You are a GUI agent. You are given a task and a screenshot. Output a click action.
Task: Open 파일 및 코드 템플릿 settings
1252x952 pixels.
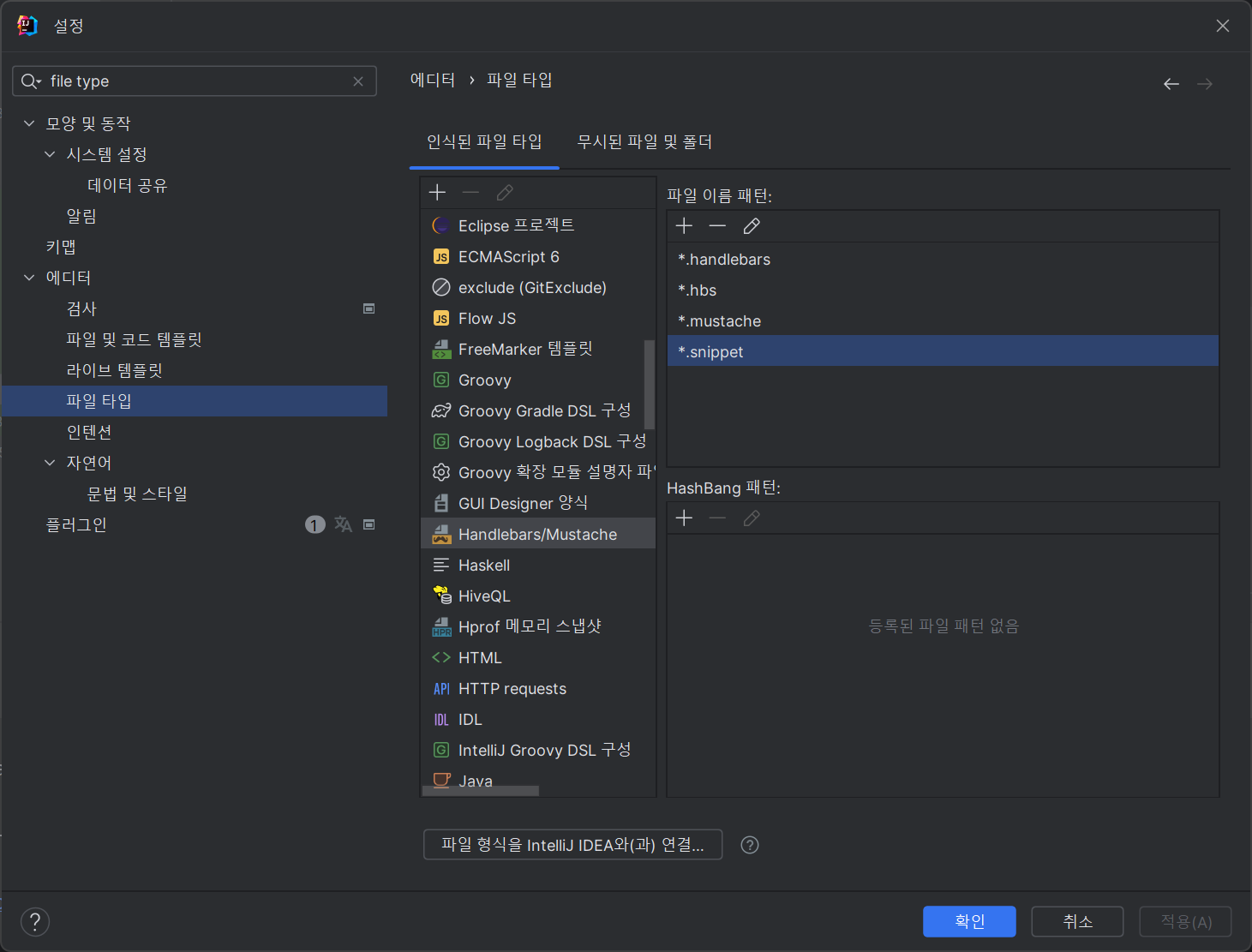(x=134, y=339)
